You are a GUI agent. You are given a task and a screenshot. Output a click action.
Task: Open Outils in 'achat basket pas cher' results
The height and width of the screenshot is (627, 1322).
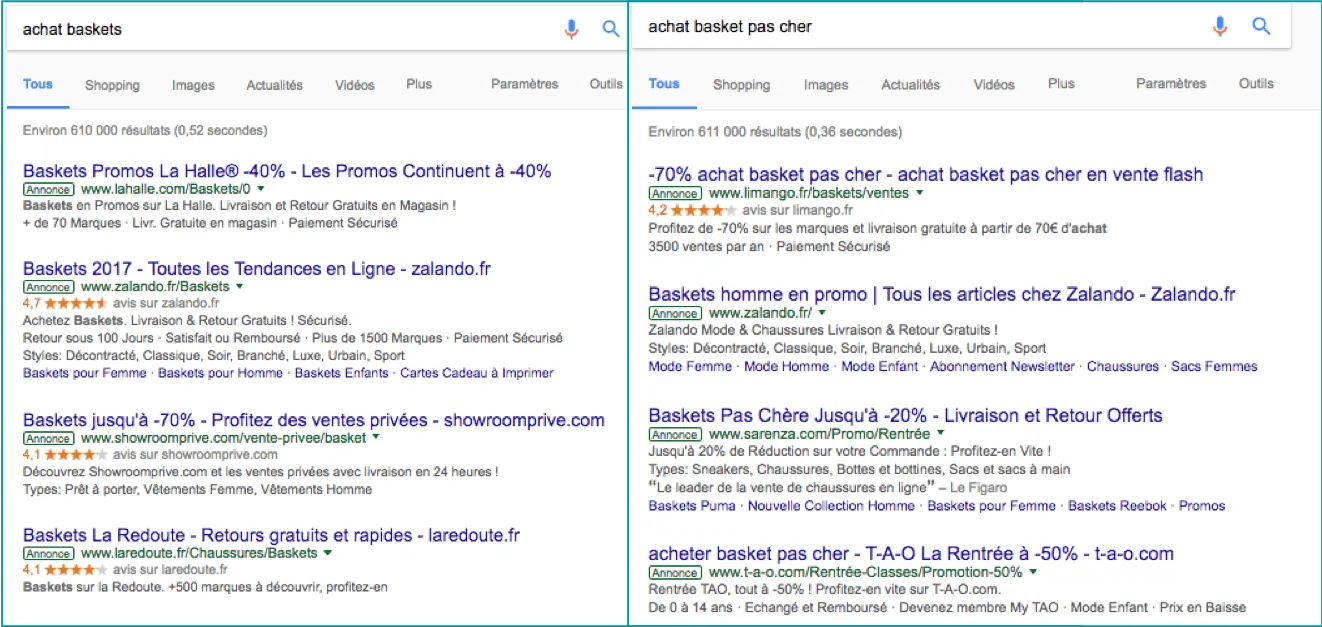coord(1256,84)
